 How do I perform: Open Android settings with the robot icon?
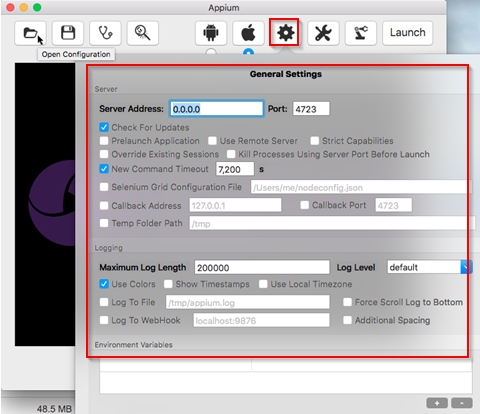tap(211, 33)
